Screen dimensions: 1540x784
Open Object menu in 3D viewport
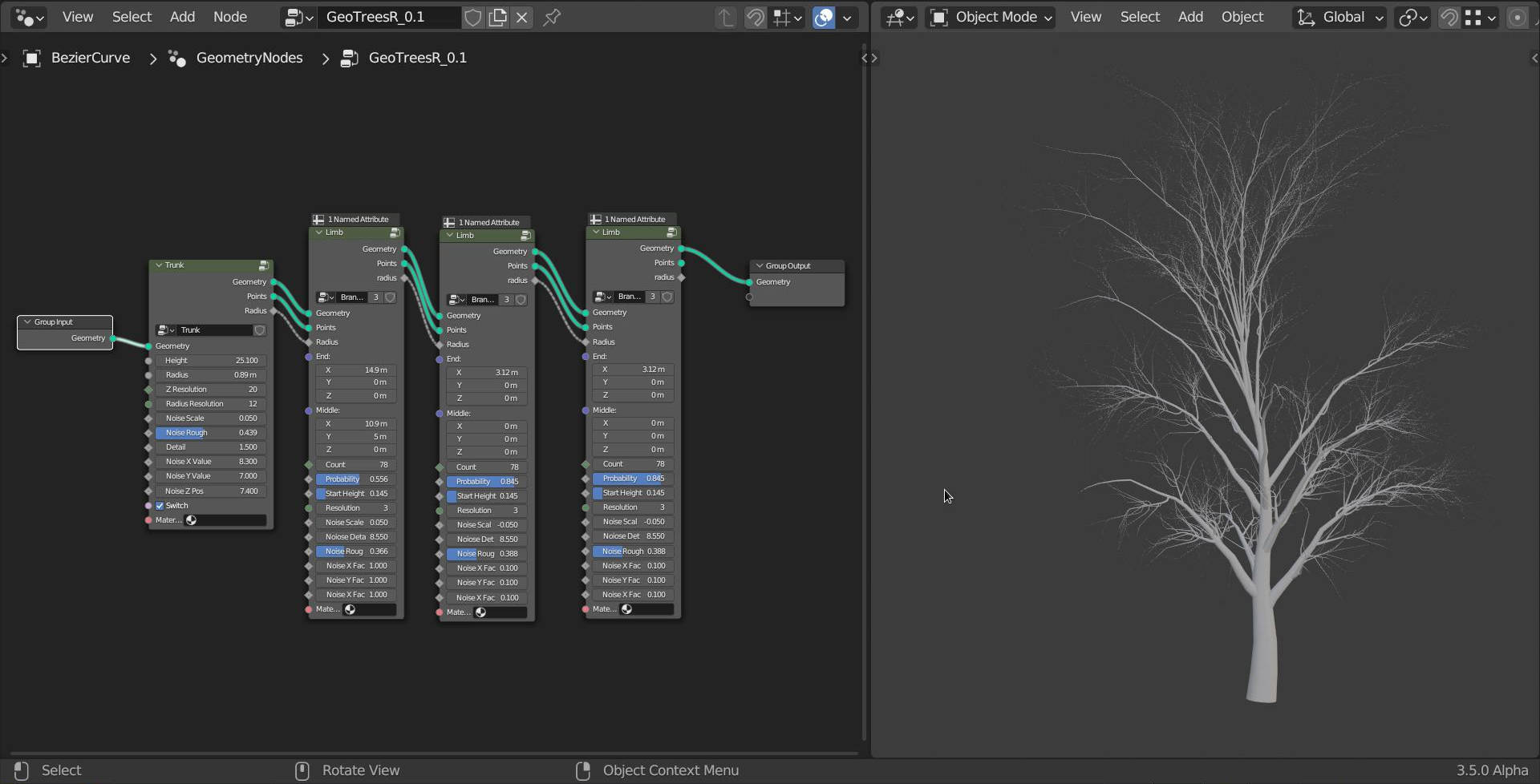(x=1242, y=17)
